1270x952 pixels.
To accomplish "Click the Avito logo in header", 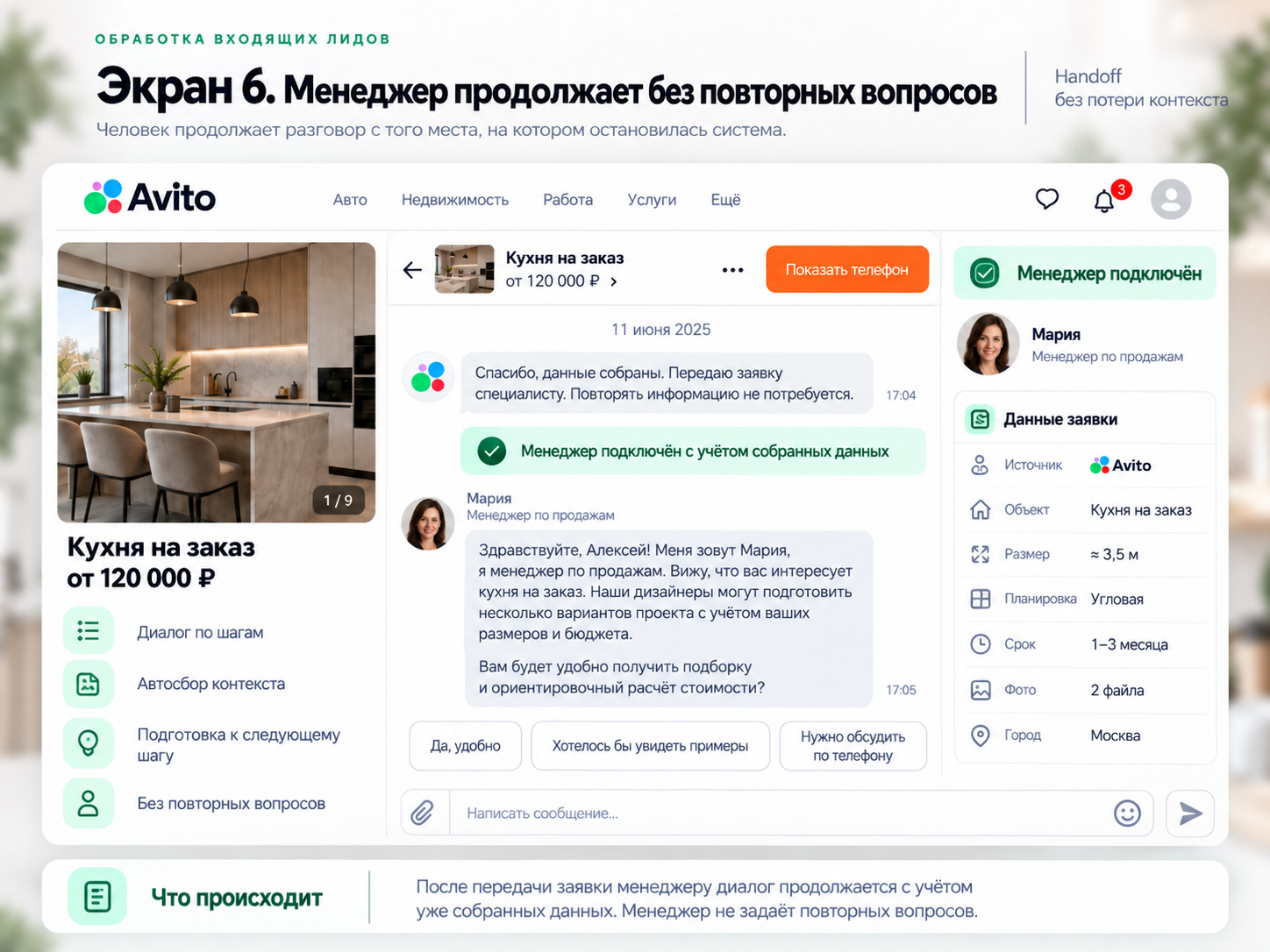I will pos(150,197).
